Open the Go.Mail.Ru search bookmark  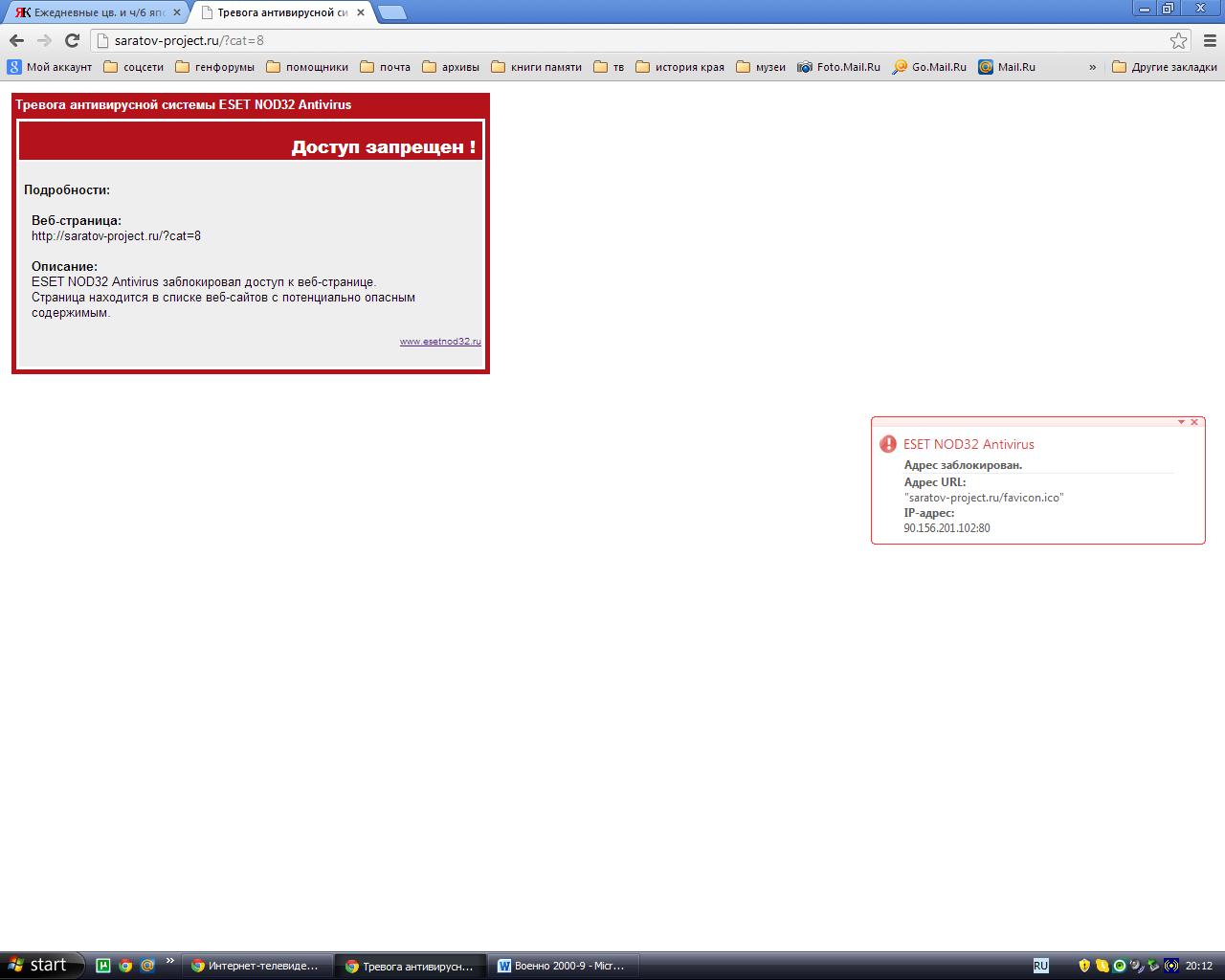(x=928, y=67)
